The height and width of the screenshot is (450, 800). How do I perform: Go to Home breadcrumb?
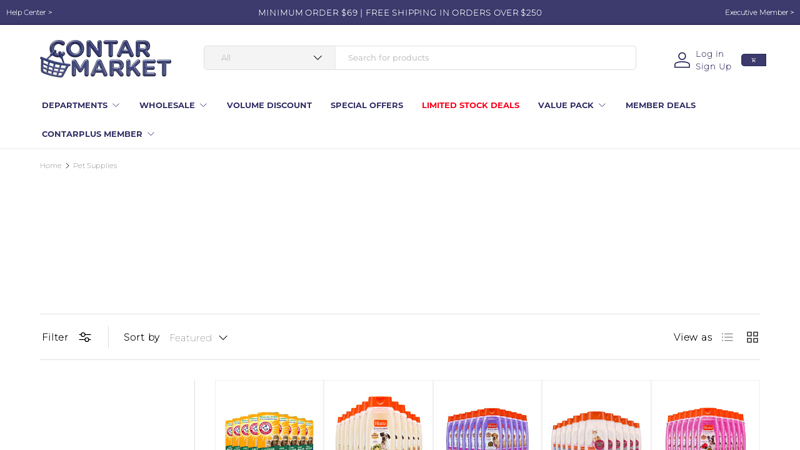coord(51,165)
